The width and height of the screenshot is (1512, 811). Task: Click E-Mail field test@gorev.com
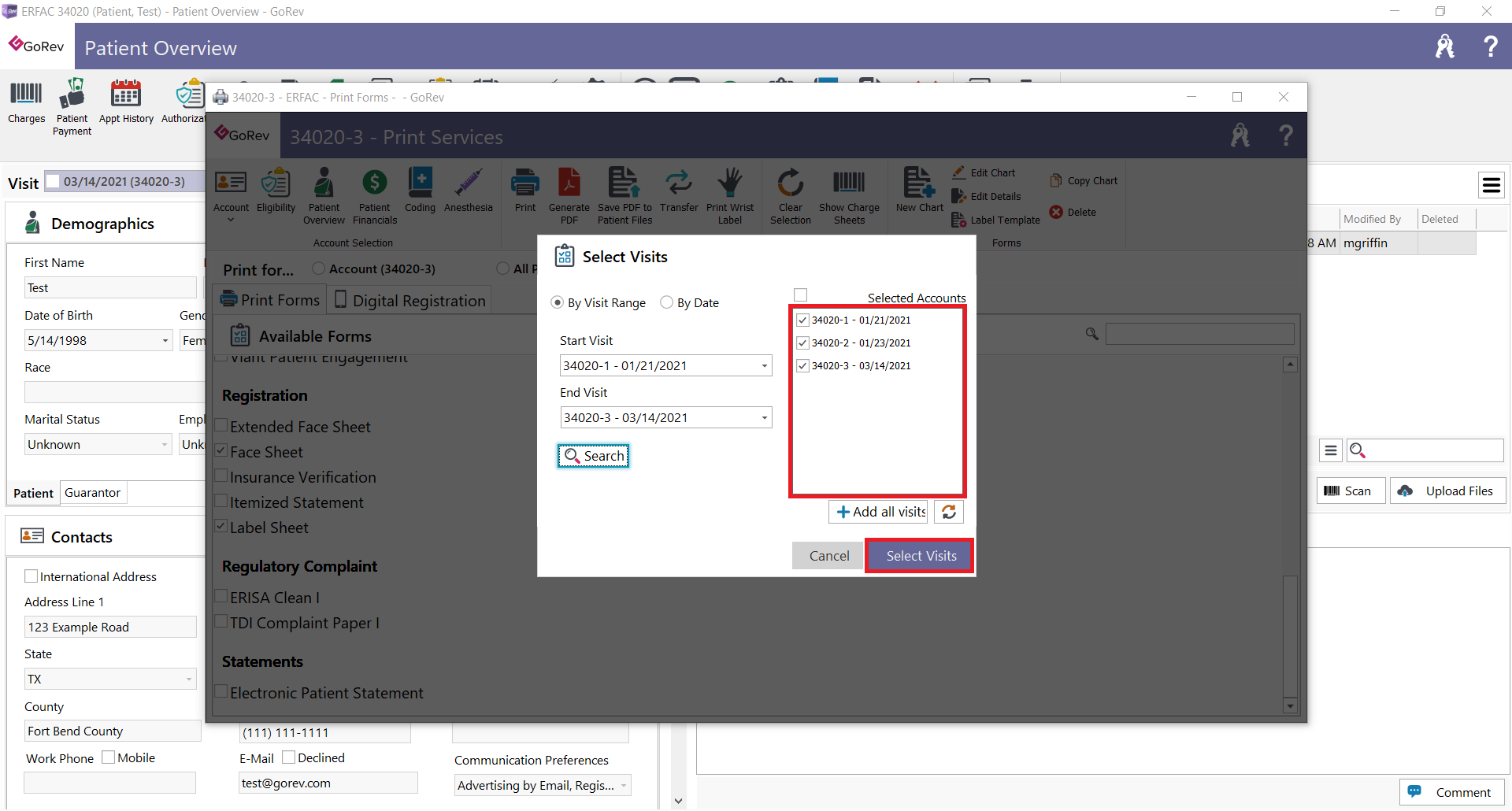point(328,783)
